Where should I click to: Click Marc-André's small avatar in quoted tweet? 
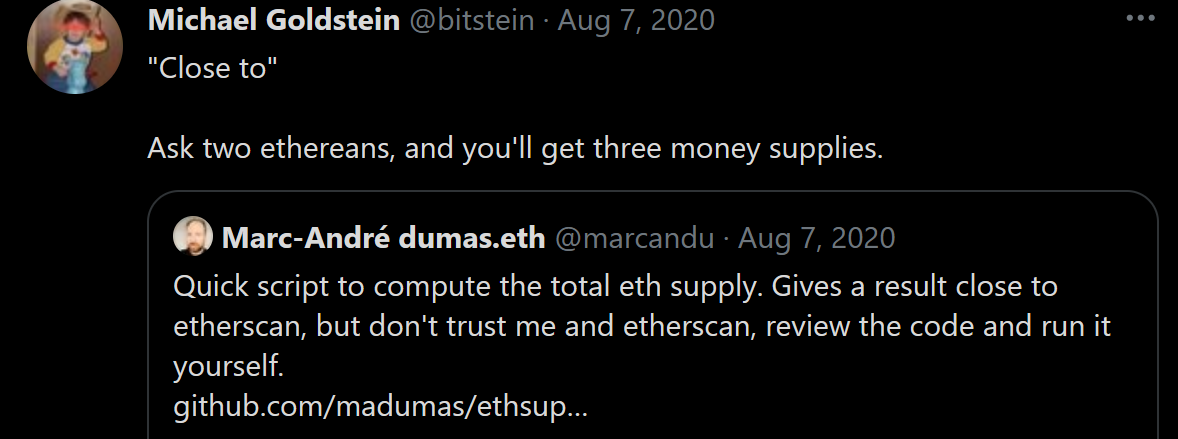click(192, 237)
